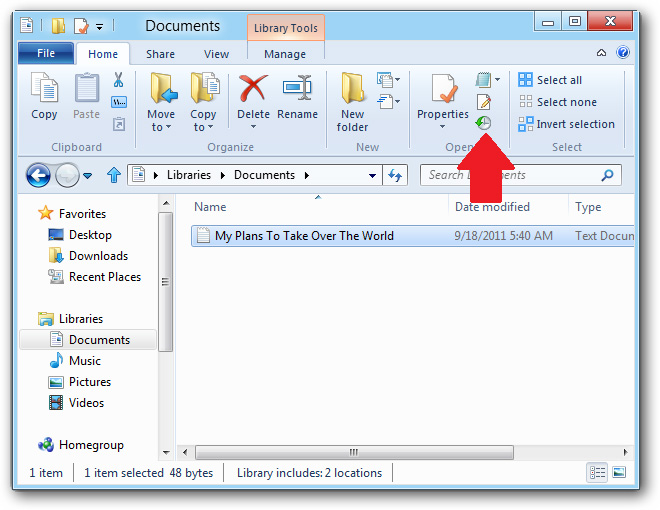Click the Library Tools contextual tab
This screenshot has width=660, height=510.
pyautogui.click(x=286, y=28)
